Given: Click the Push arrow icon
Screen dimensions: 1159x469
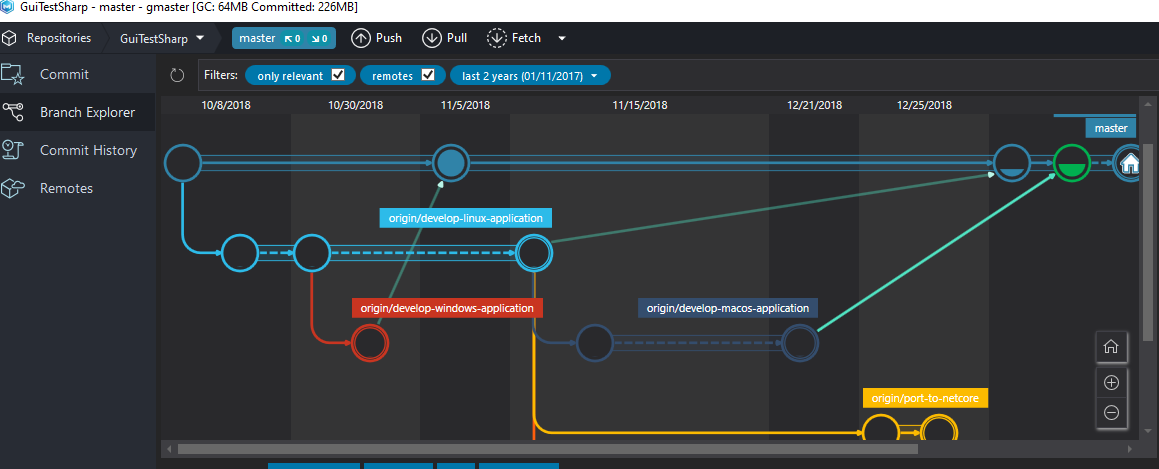Looking at the screenshot, I should [x=361, y=38].
